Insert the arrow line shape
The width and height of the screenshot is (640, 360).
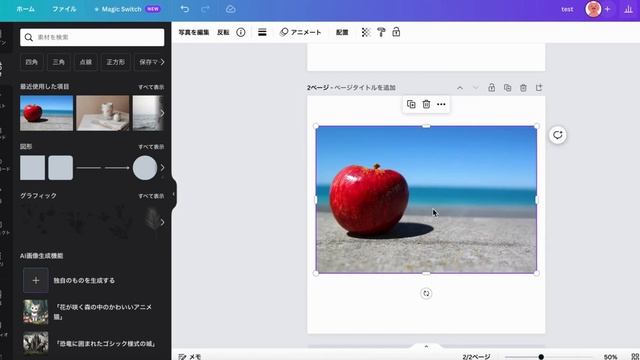pyautogui.click(x=117, y=168)
